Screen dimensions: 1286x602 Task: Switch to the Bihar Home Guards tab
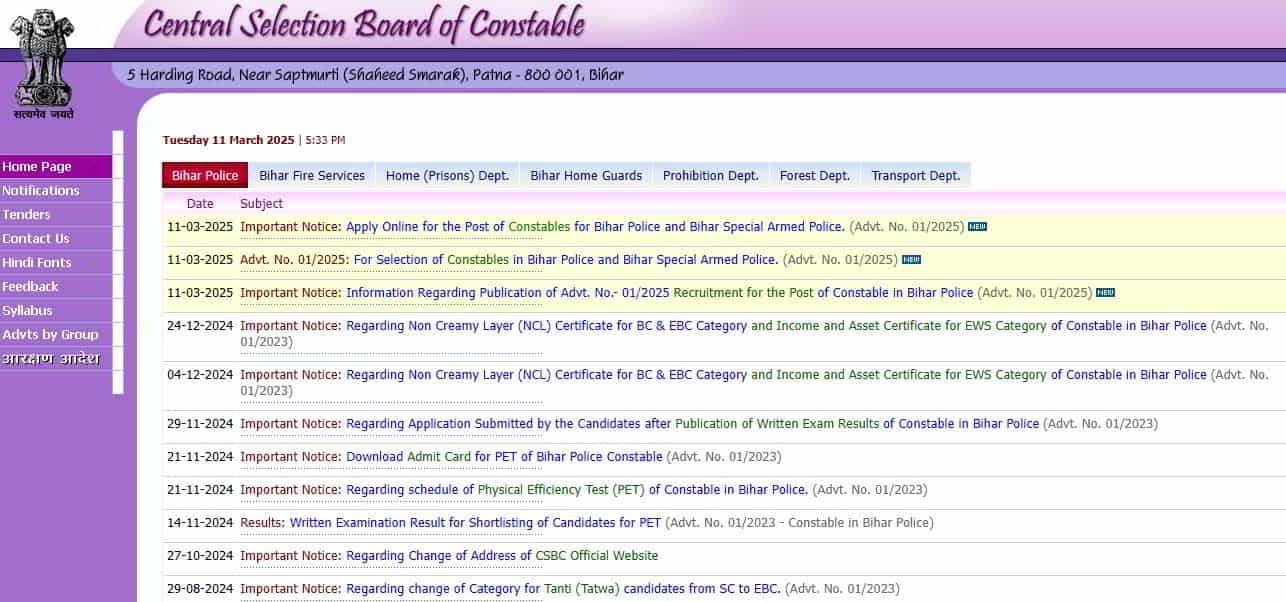point(586,175)
